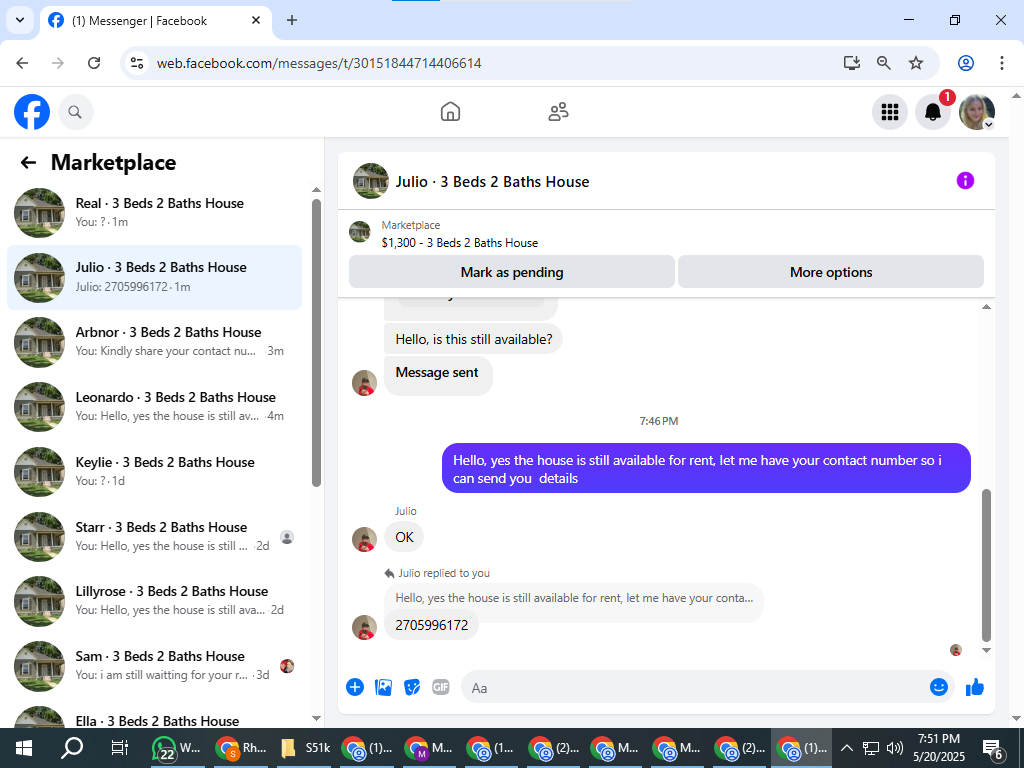This screenshot has width=1024, height=768.
Task: Open WhatsApp from taskbar
Action: coord(176,748)
